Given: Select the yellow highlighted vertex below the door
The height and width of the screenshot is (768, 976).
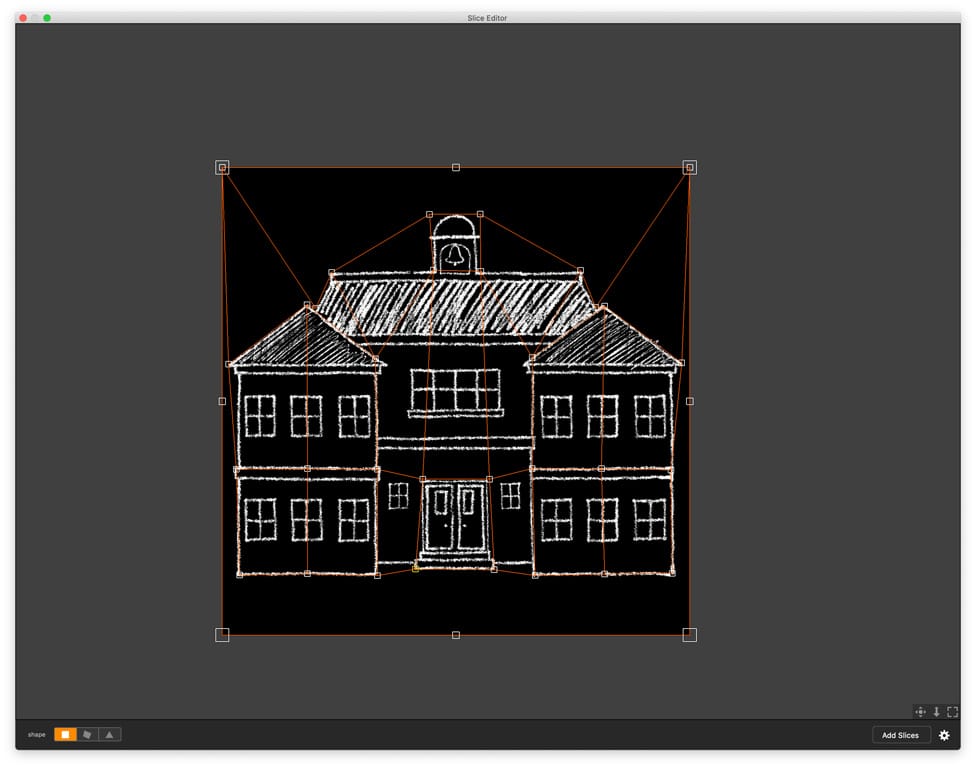Looking at the screenshot, I should (x=415, y=568).
